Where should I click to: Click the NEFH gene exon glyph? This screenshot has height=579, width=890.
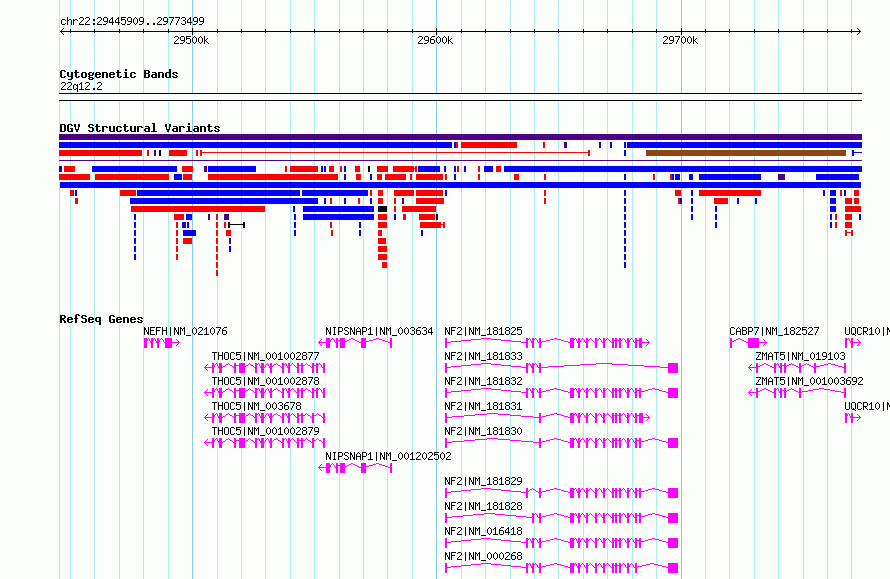[162, 343]
